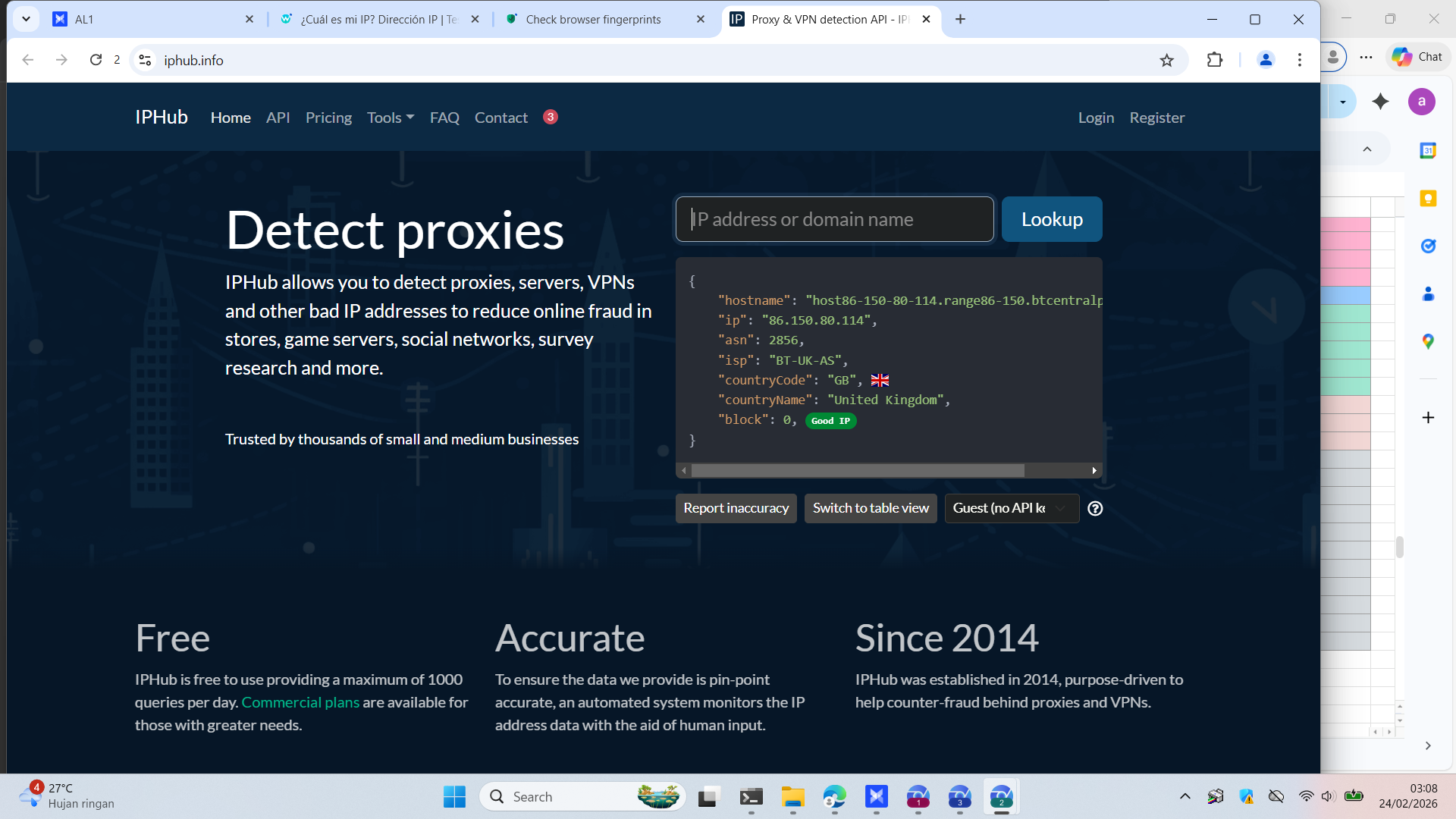Focus the IP address or domain input

pyautogui.click(x=834, y=220)
